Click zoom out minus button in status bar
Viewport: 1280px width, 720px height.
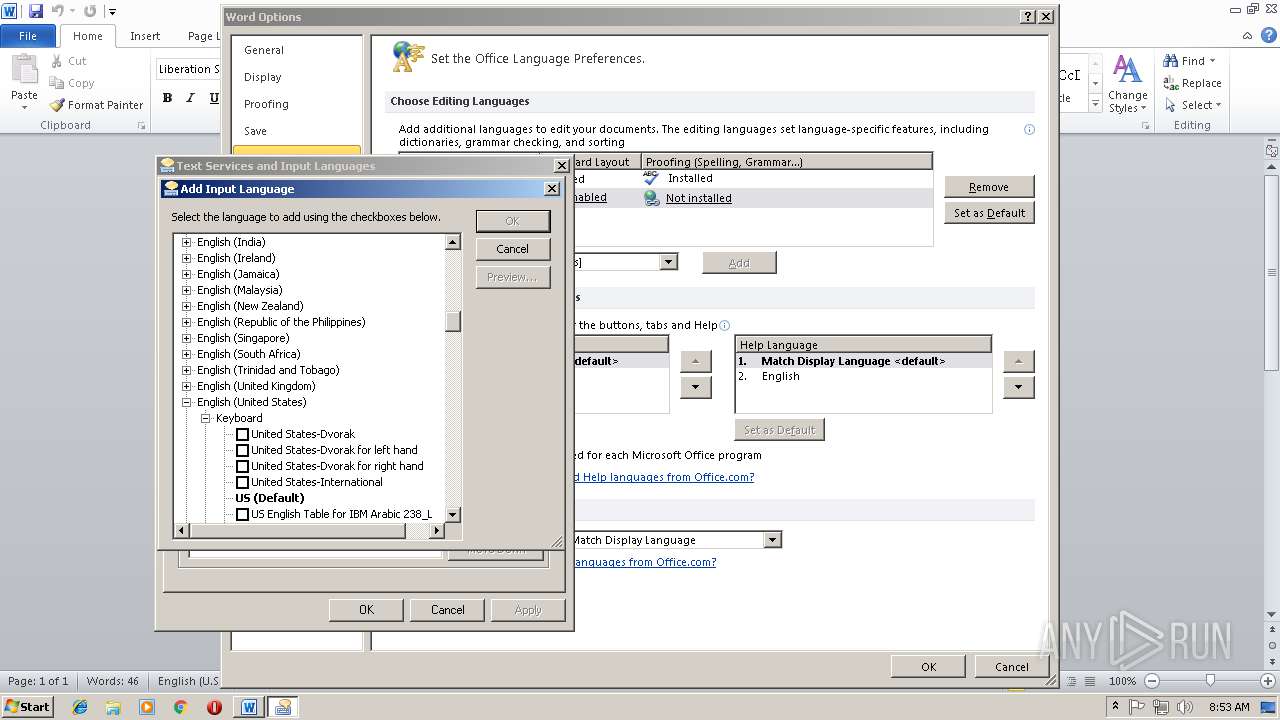coord(1151,681)
